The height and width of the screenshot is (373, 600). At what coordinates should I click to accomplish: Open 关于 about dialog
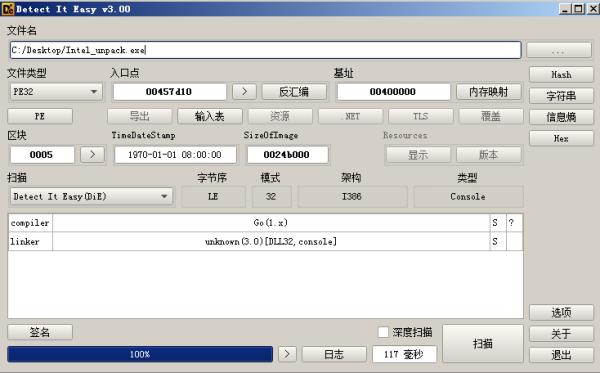pyautogui.click(x=561, y=334)
